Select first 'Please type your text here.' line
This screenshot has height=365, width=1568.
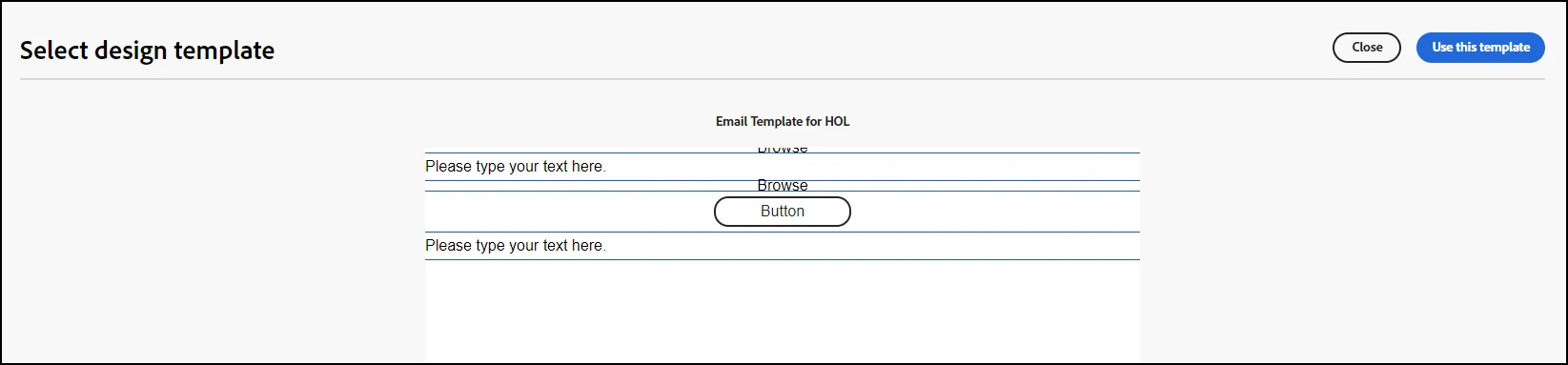pos(516,166)
